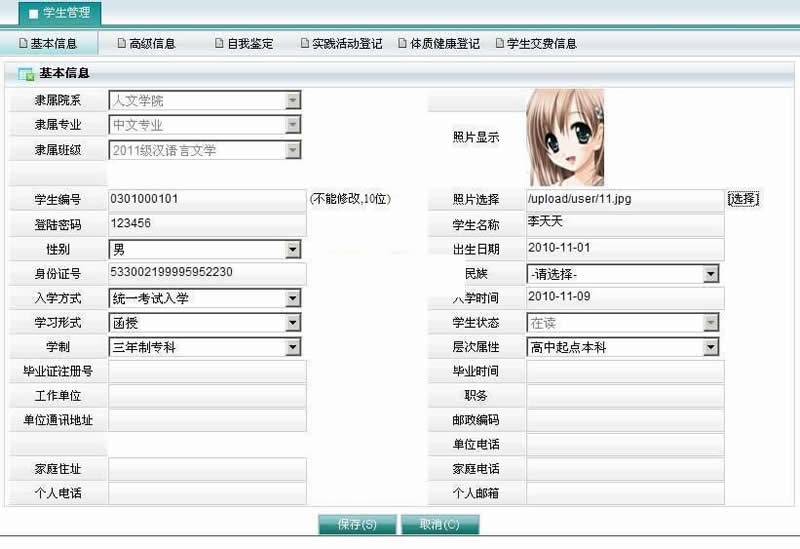
Task: Click into the 家庭住址 text field
Action: point(206,469)
